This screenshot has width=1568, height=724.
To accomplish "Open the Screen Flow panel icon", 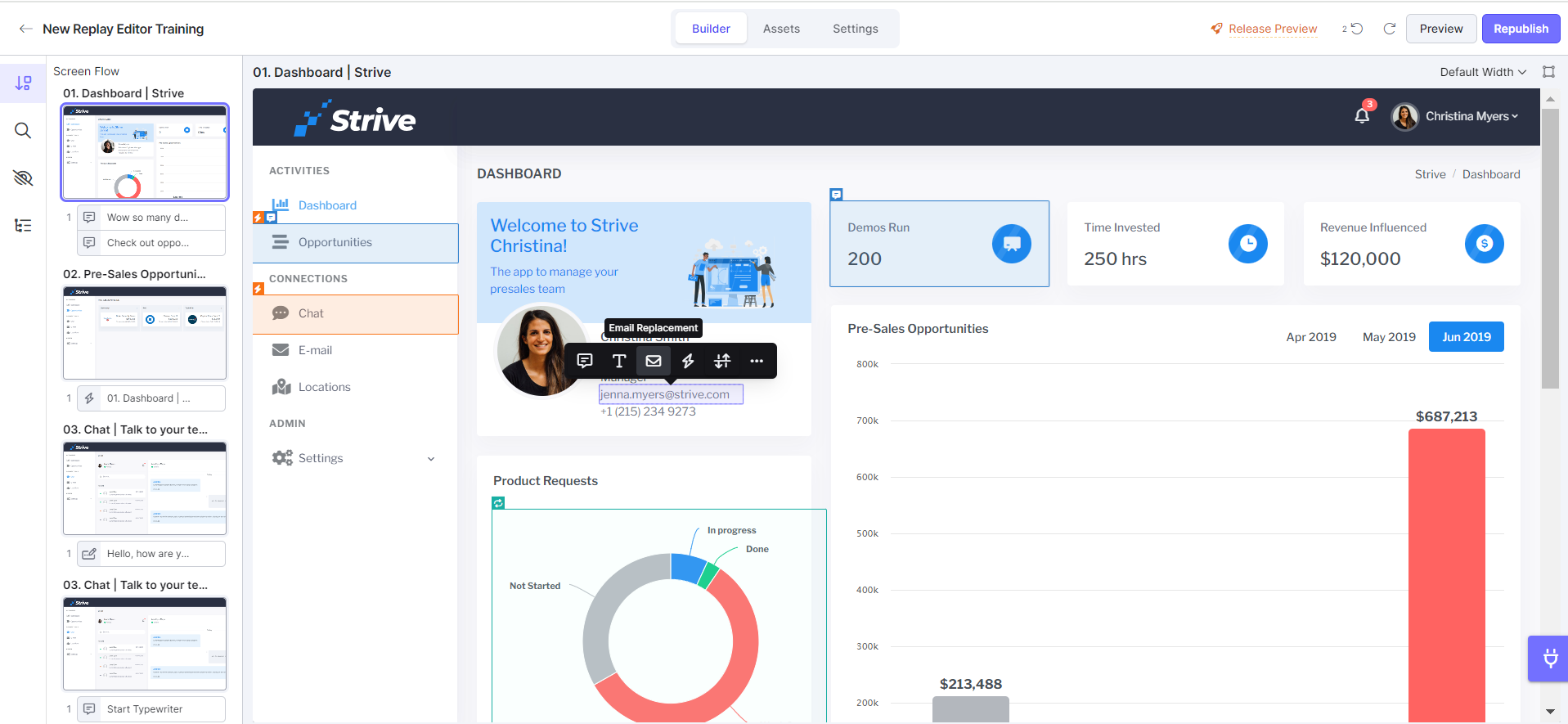I will (23, 83).
